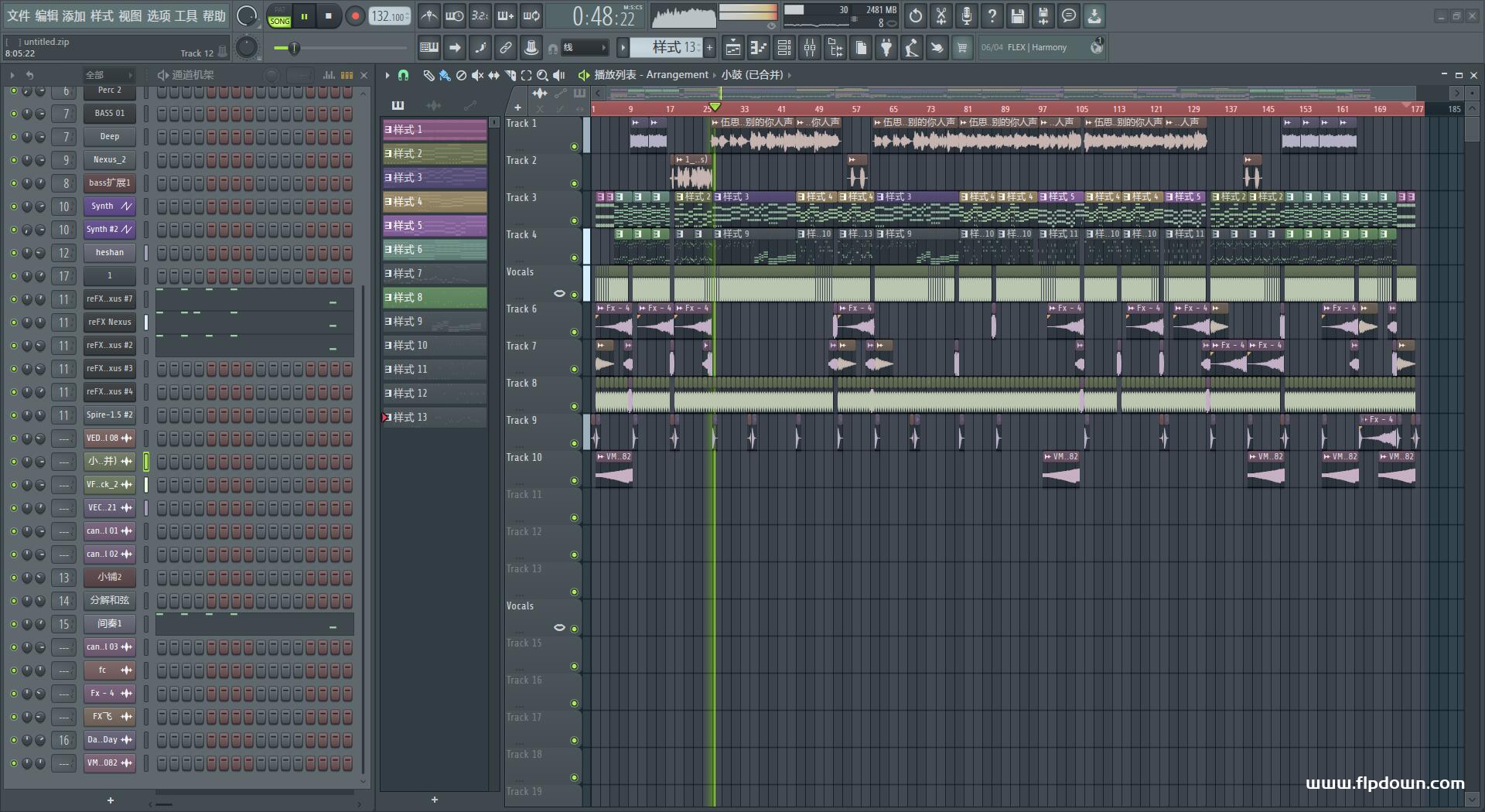The height and width of the screenshot is (812, 1485).
Task: Open the 编辑 menu
Action: 46,15
